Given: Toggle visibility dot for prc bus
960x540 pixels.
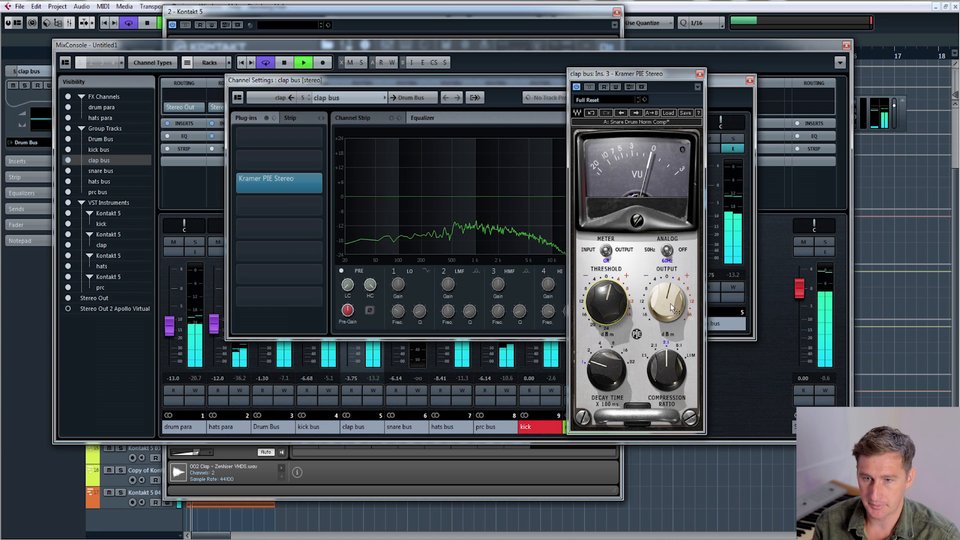Looking at the screenshot, I should tap(68, 192).
